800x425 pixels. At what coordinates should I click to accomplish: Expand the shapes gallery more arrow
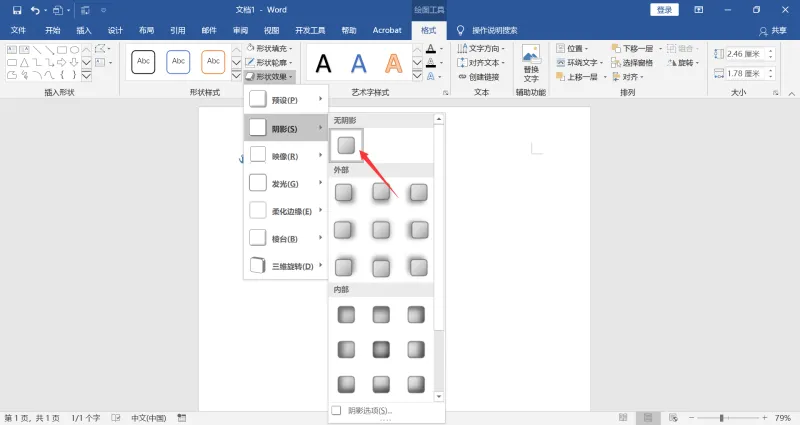(x=87, y=76)
